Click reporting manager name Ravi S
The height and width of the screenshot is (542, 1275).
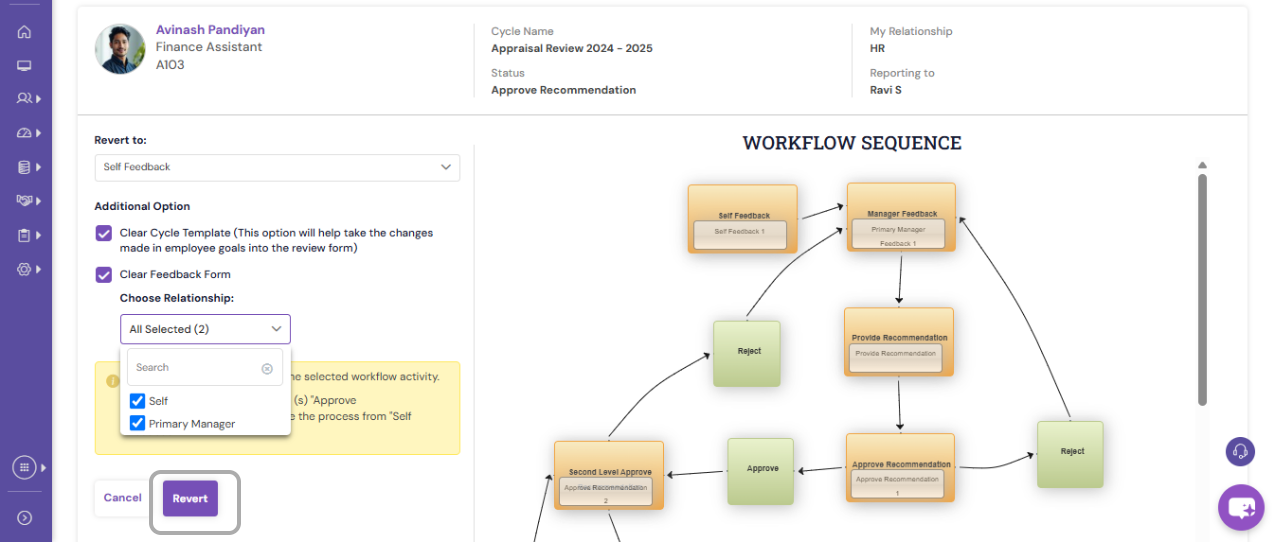(x=886, y=90)
